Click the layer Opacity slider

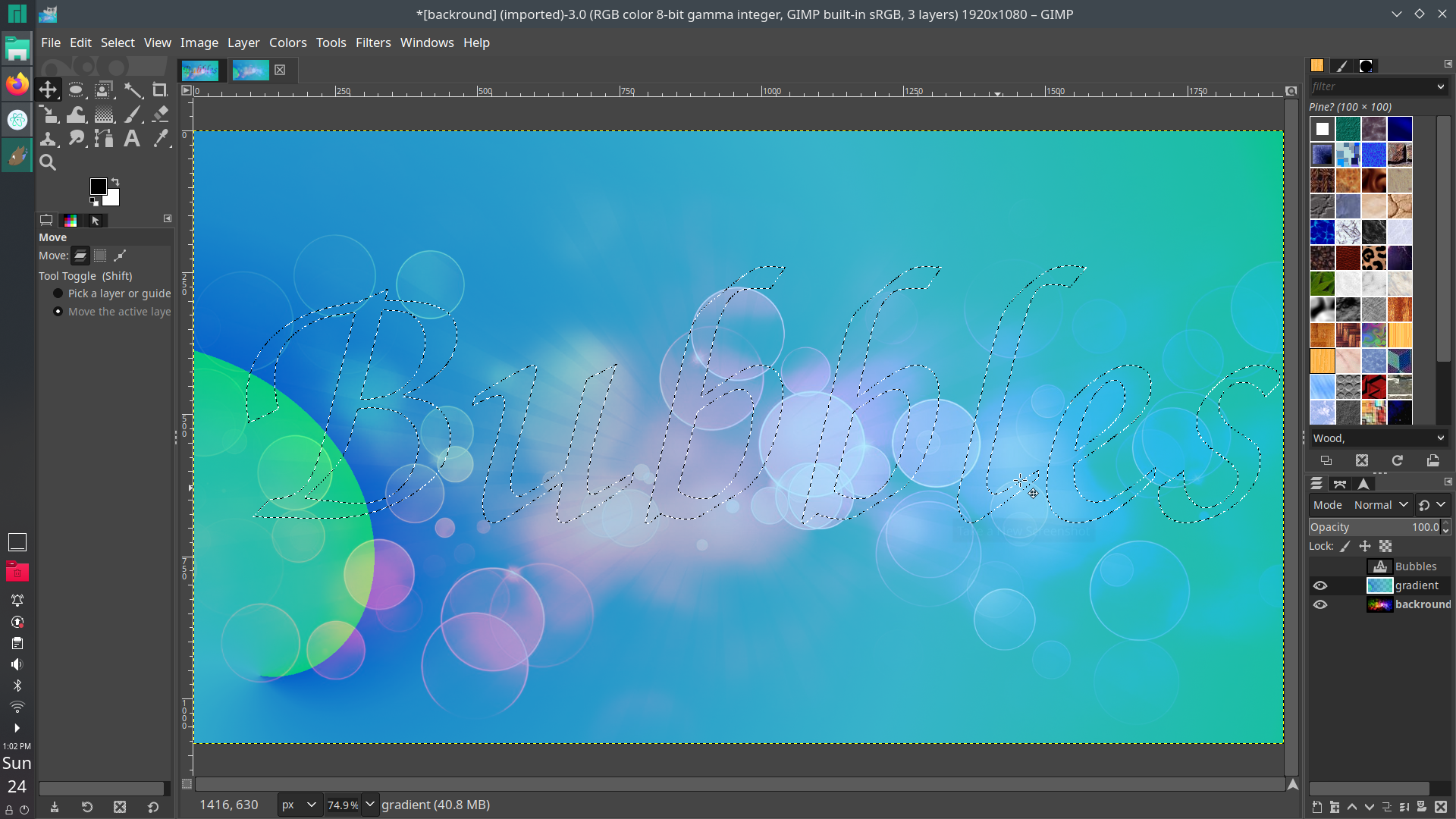[x=1373, y=527]
